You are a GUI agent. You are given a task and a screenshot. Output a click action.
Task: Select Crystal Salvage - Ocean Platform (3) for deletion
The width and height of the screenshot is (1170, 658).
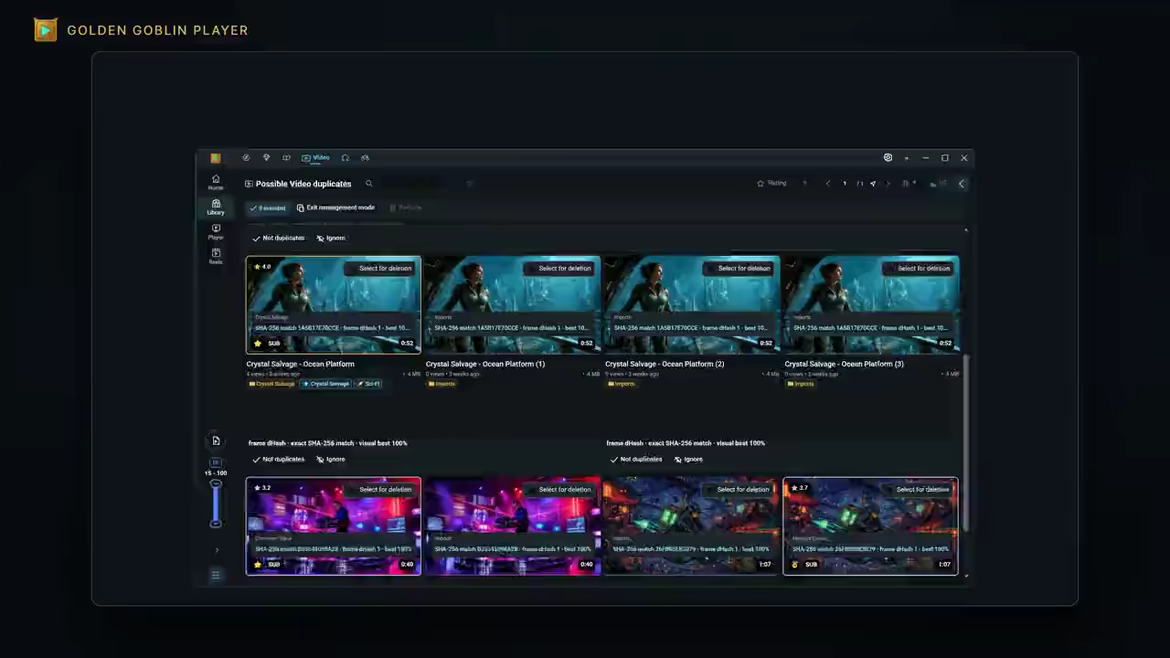point(919,269)
